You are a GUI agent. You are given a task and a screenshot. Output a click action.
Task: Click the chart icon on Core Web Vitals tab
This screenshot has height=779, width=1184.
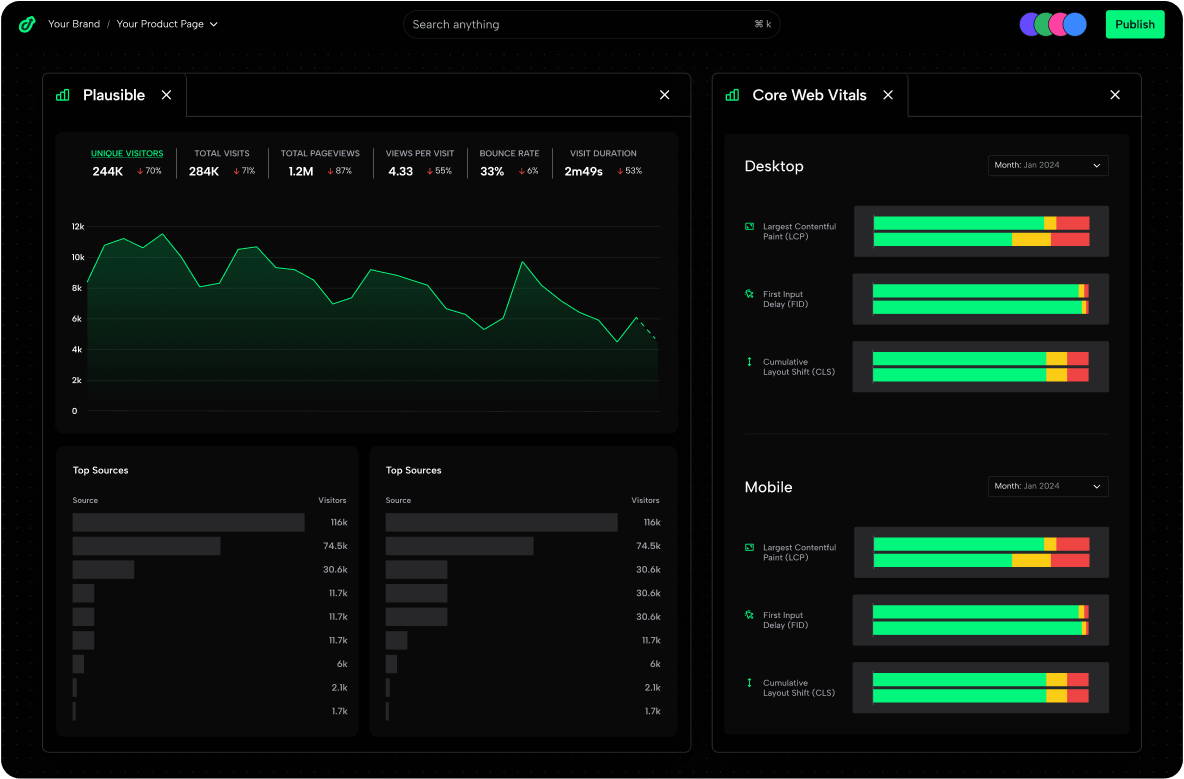coord(732,95)
